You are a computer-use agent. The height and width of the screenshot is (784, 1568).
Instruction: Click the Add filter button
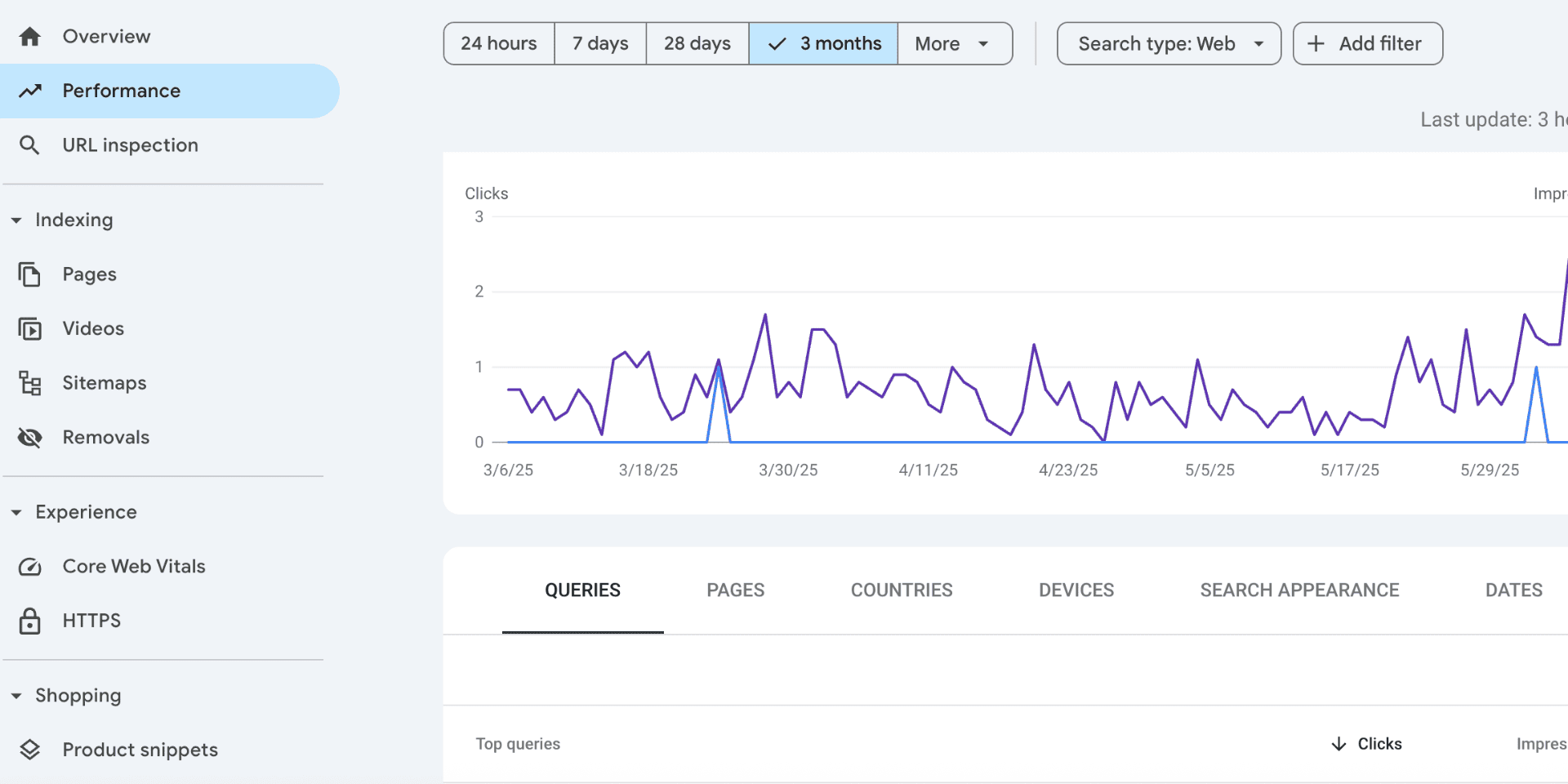(1368, 44)
